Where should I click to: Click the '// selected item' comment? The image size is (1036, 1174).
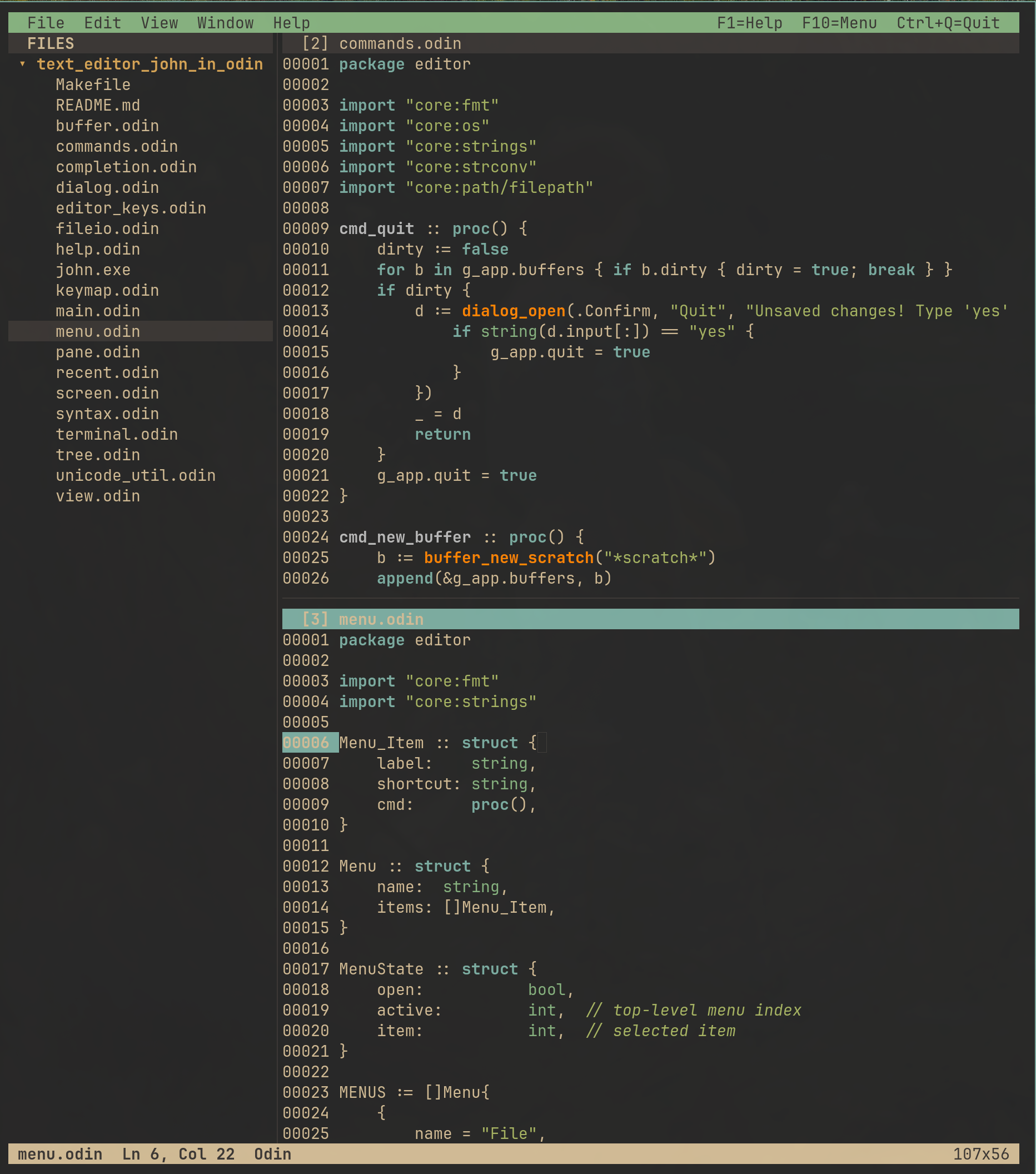click(x=660, y=1032)
